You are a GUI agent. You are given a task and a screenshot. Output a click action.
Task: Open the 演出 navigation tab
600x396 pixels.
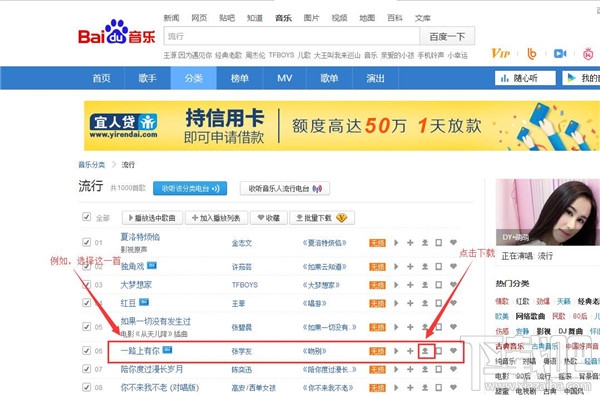pos(375,78)
